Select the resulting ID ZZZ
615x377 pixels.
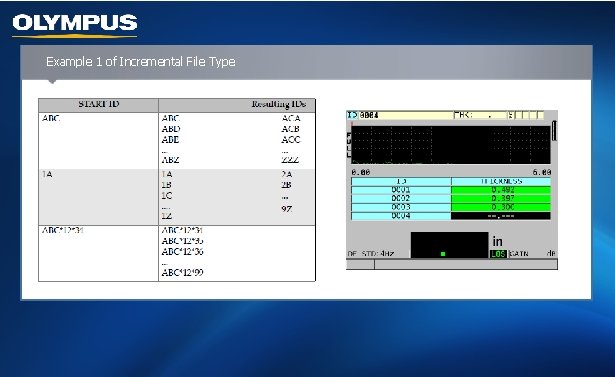pyautogui.click(x=290, y=160)
